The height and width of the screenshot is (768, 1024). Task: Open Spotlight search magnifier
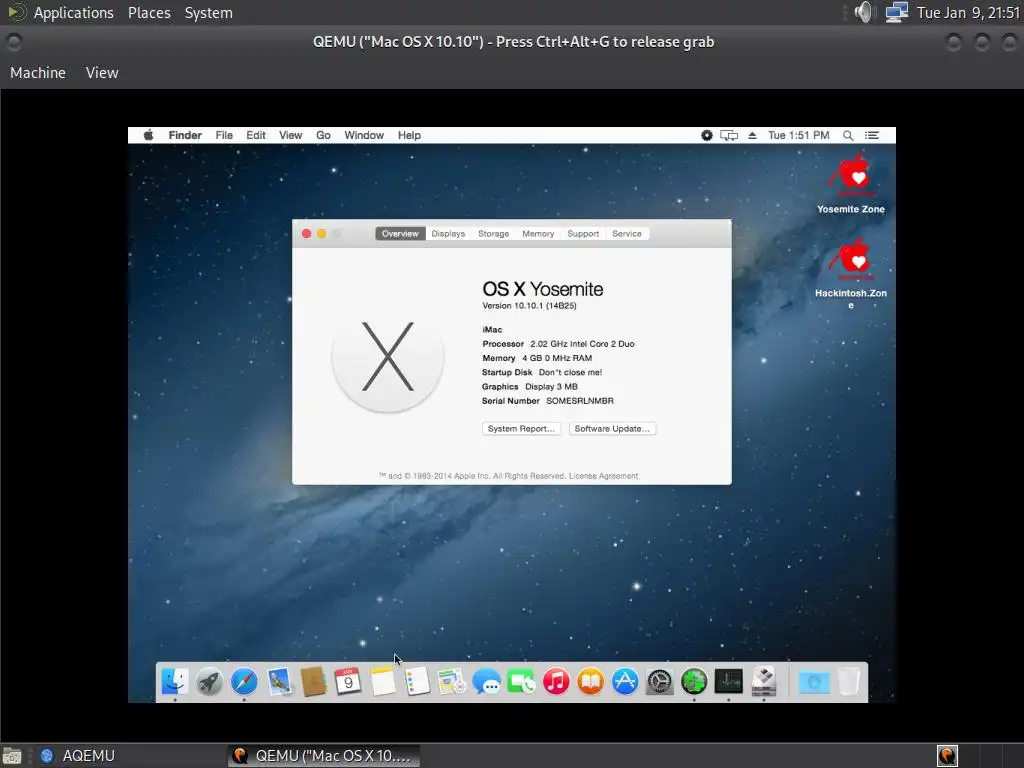(848, 135)
